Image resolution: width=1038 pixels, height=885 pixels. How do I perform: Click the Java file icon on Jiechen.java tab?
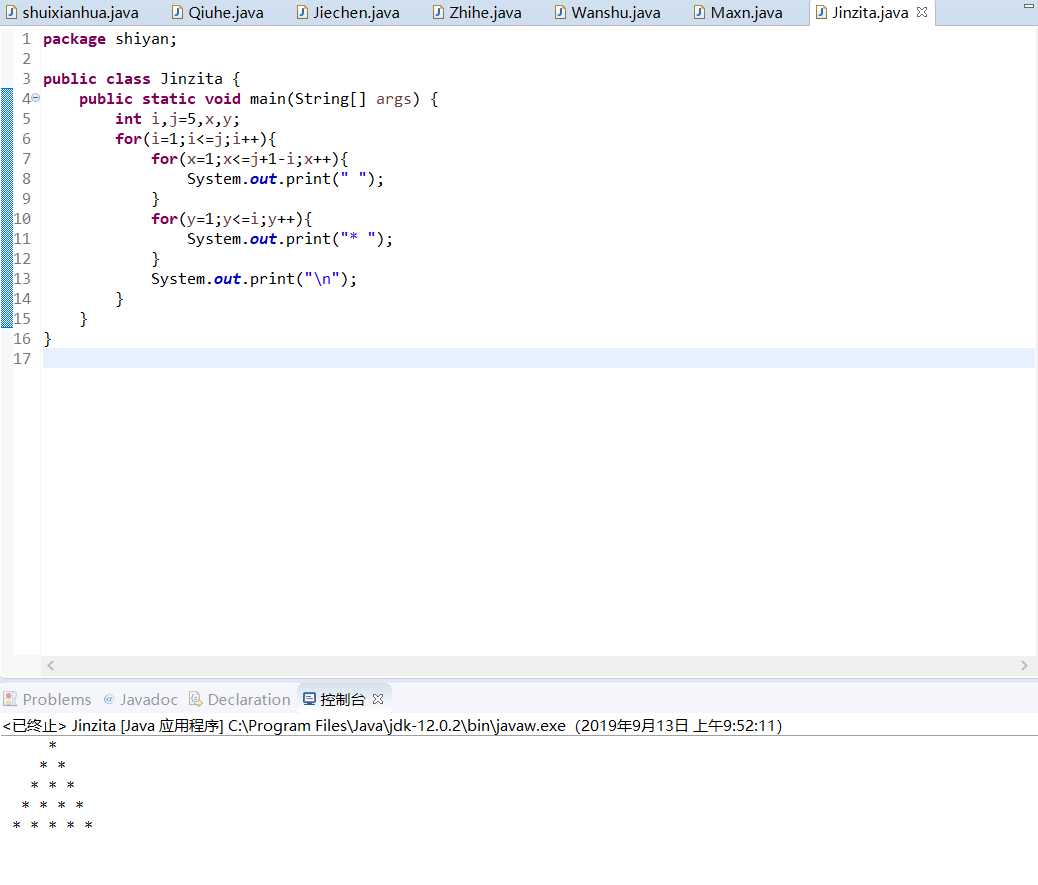pyautogui.click(x=302, y=13)
